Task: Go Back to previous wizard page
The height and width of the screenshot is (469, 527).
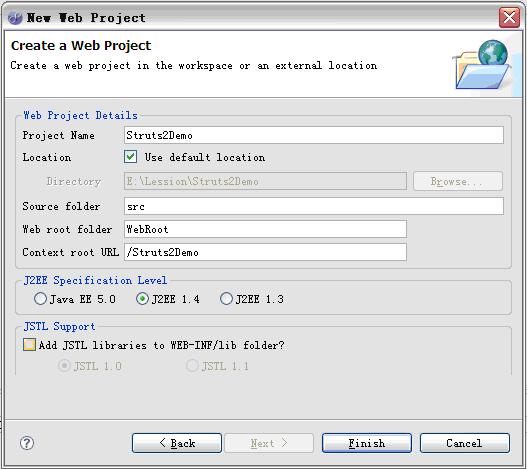Action: (177, 443)
